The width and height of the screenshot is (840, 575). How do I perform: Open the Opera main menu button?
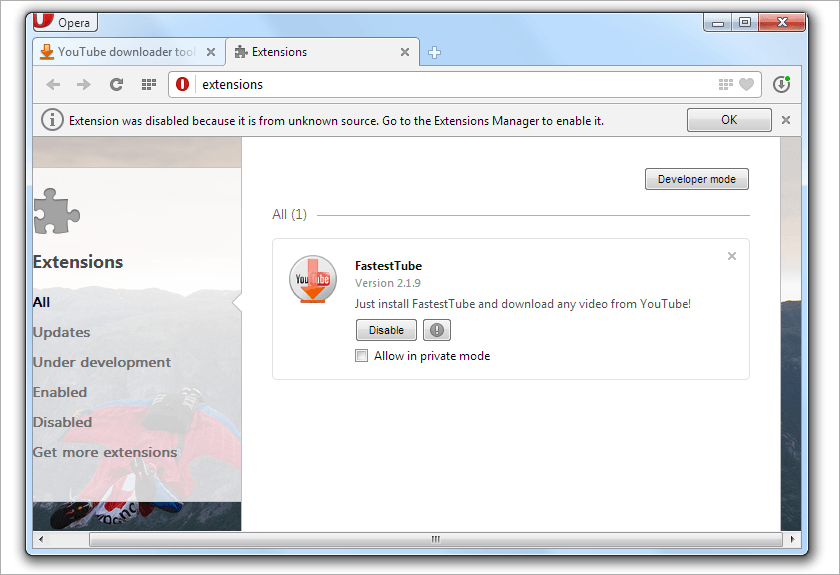coord(65,22)
